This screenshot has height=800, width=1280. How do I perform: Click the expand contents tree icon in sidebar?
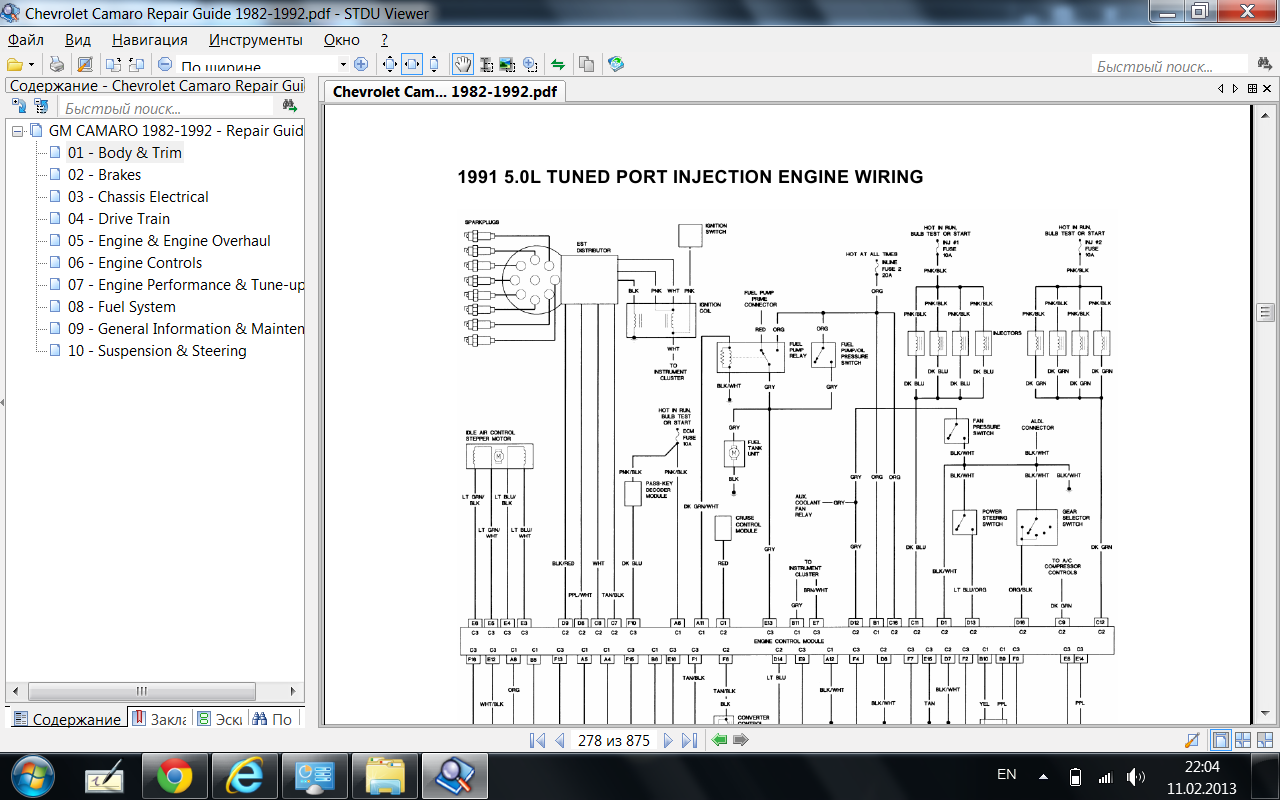coord(41,106)
